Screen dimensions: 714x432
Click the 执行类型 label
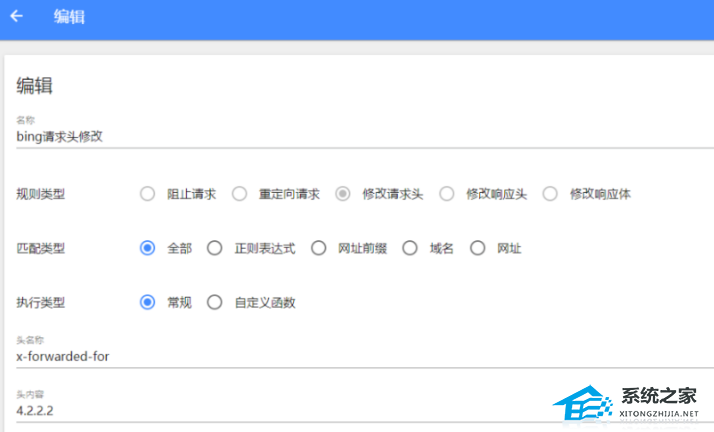click(41, 302)
